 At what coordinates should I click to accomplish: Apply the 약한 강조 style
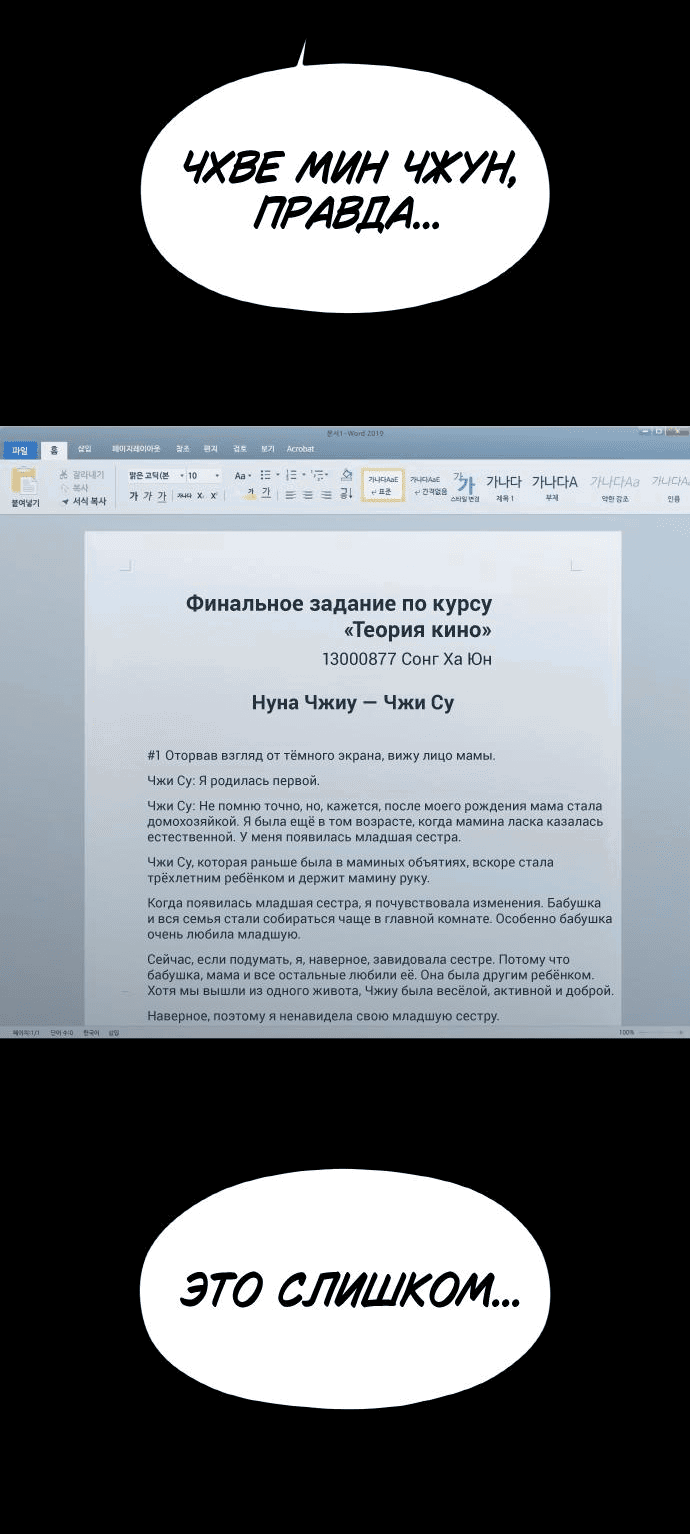click(x=615, y=487)
